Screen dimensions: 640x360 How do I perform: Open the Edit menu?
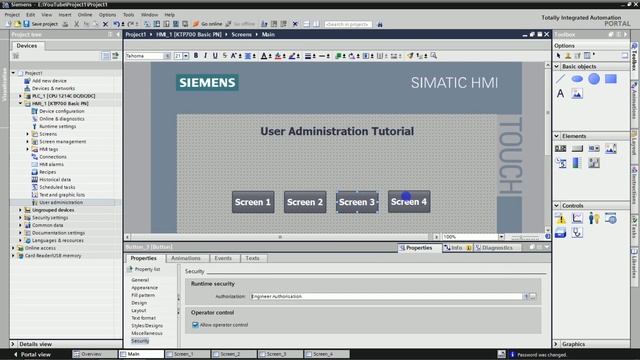point(31,15)
